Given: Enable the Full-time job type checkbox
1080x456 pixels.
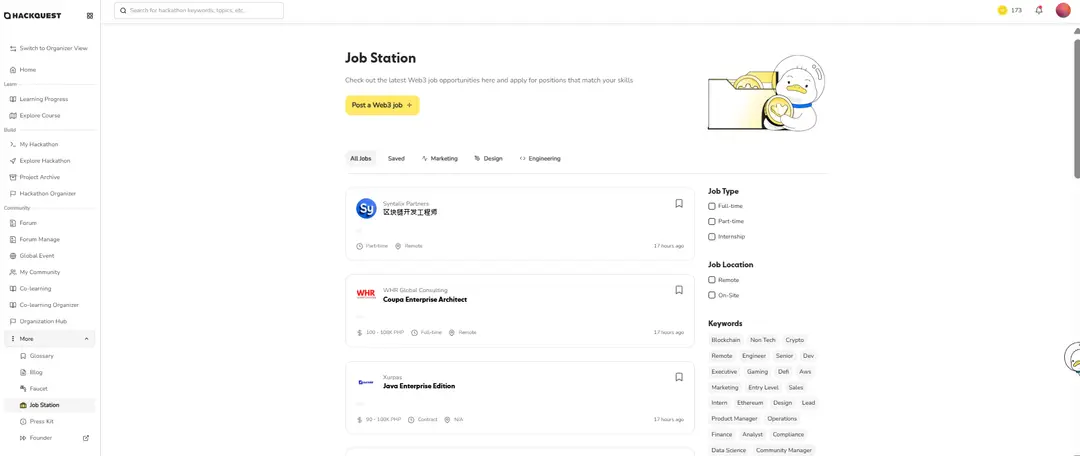Looking at the screenshot, I should (712, 206).
